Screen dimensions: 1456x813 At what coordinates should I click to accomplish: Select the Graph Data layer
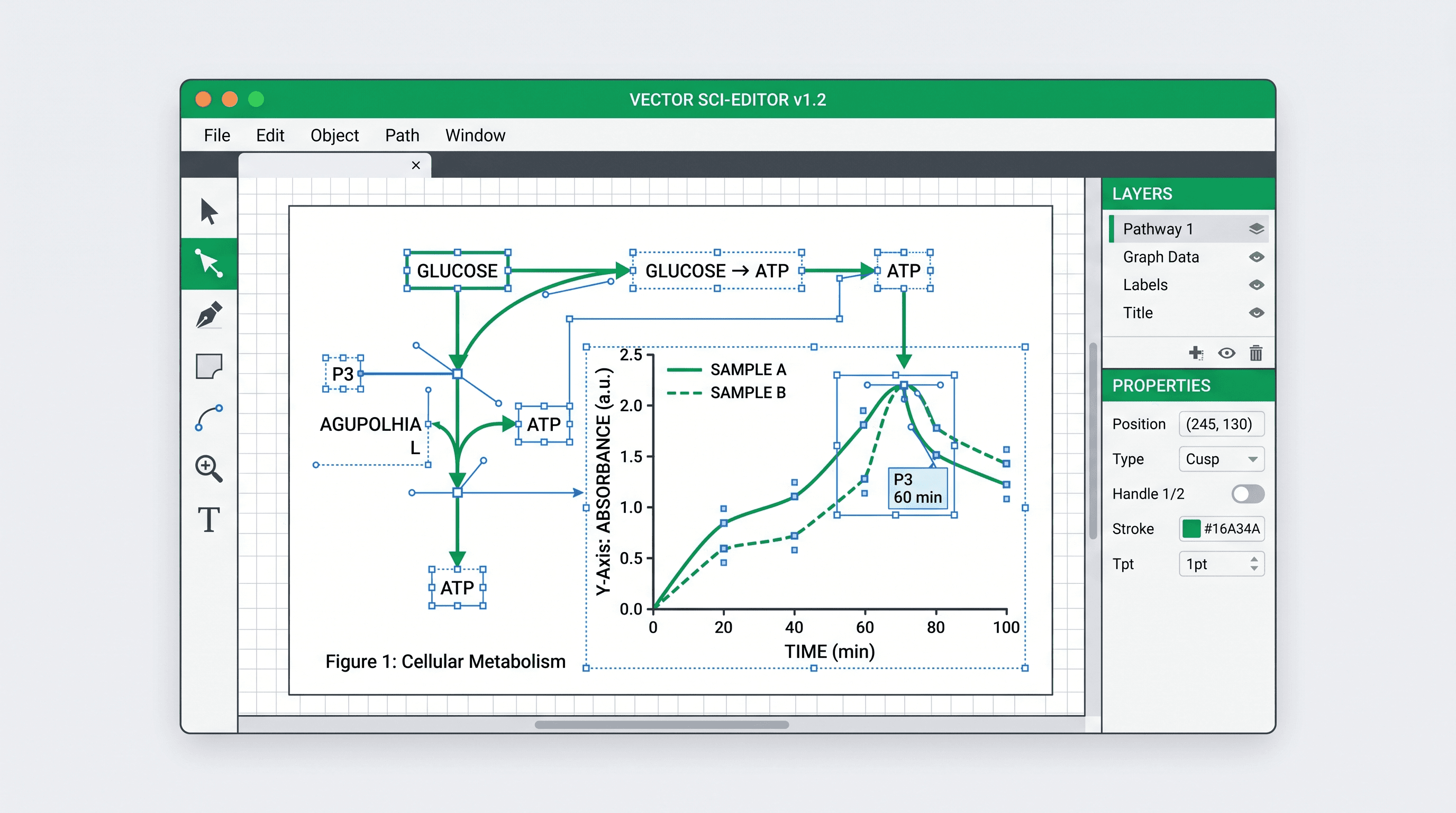click(1188, 257)
